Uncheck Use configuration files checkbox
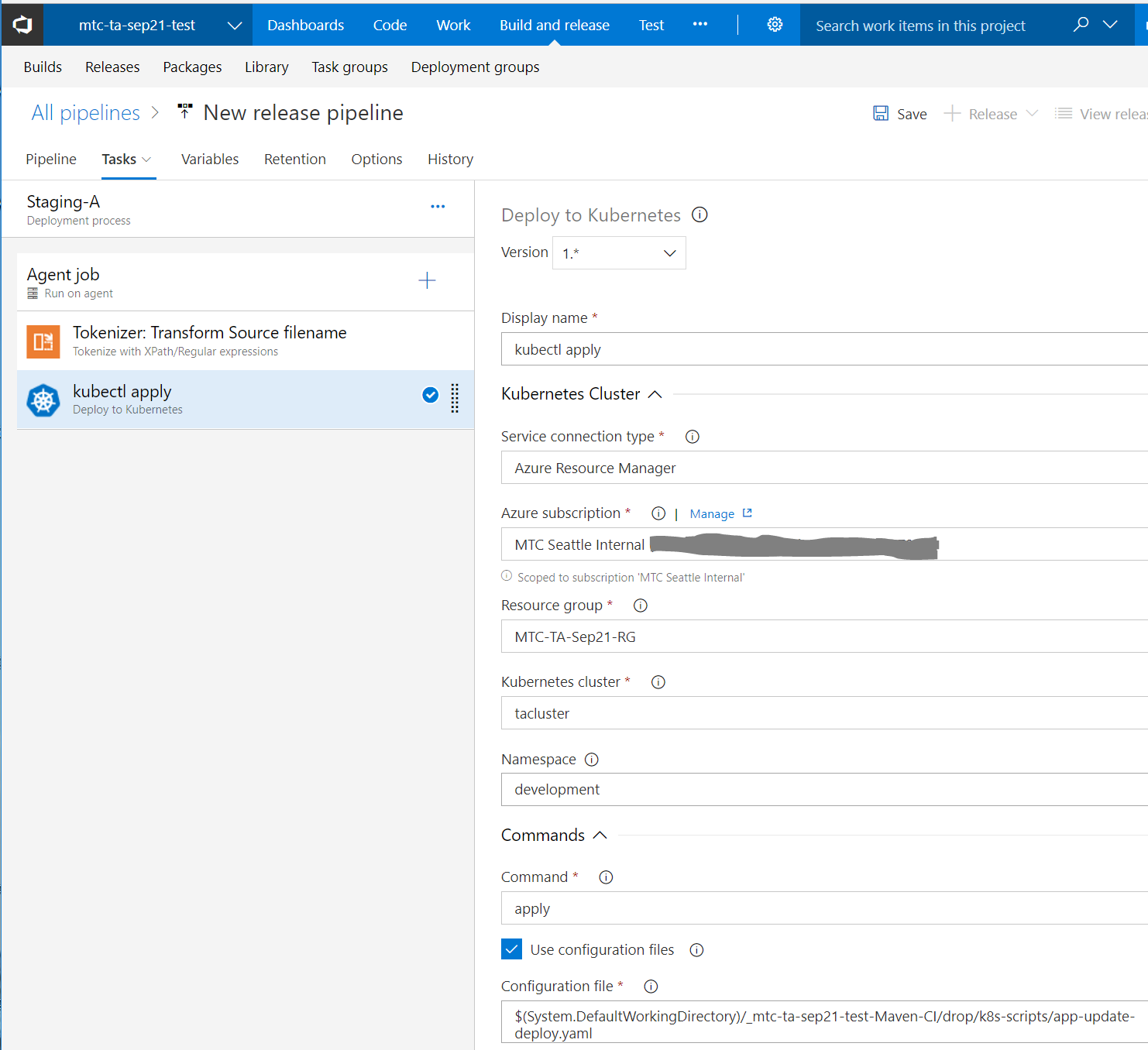 [x=511, y=949]
